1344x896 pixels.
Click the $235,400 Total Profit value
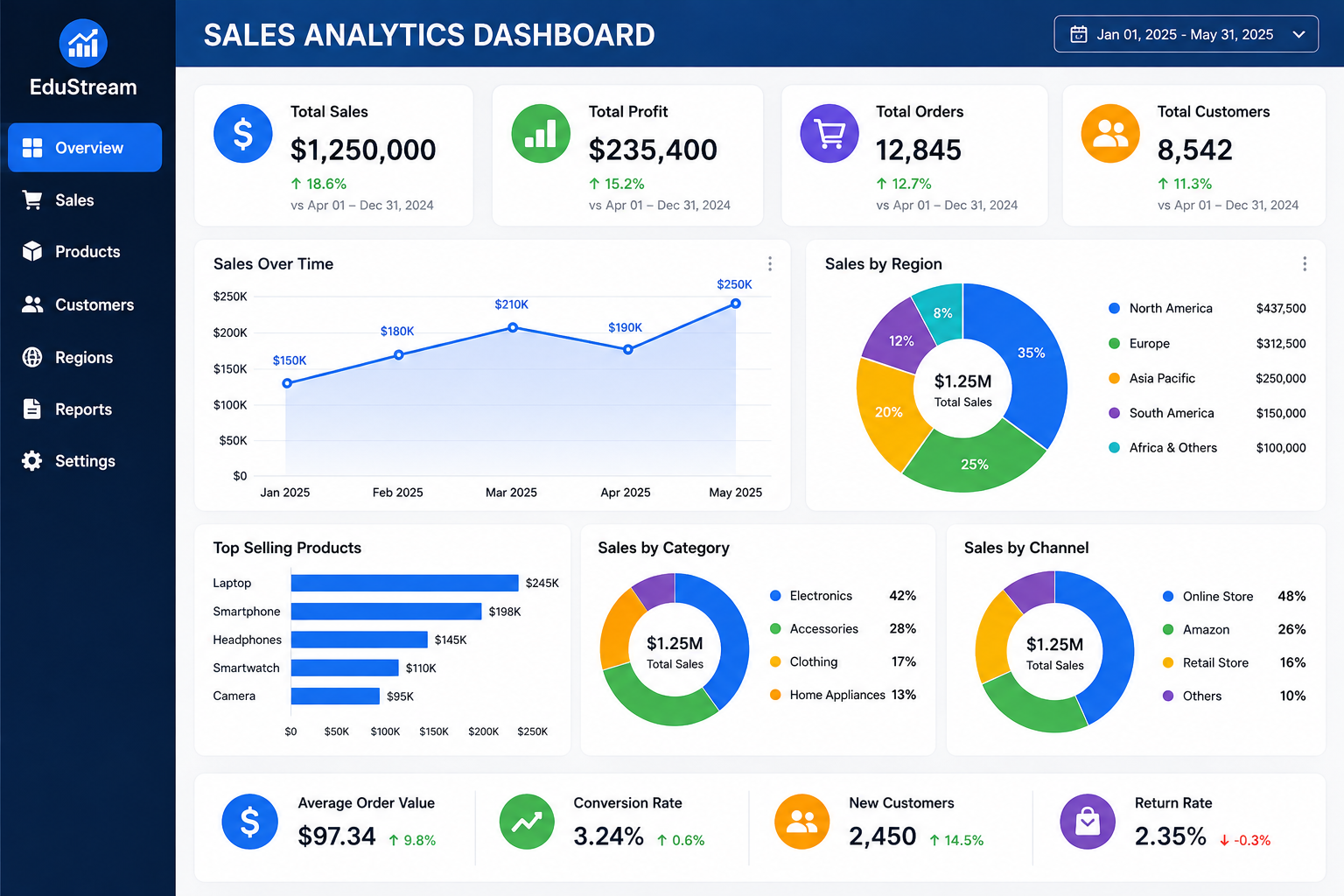coord(653,150)
